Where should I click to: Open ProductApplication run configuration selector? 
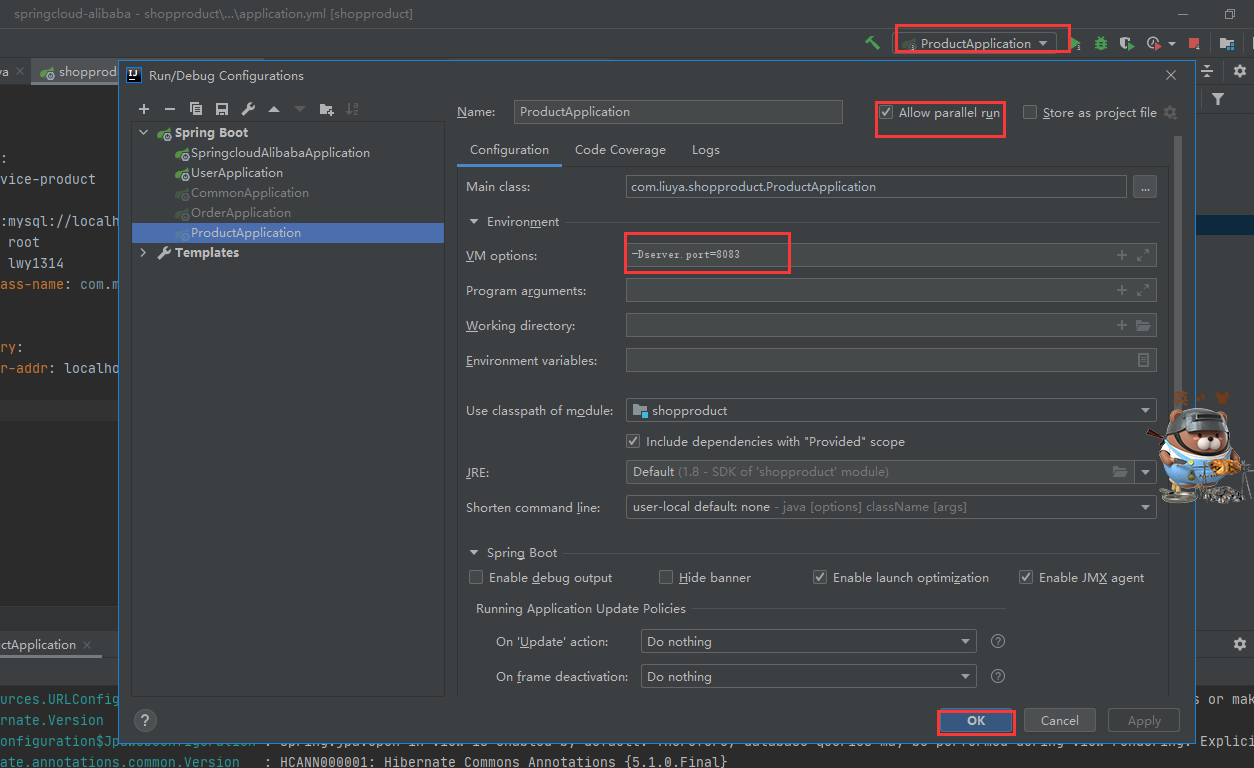click(976, 43)
